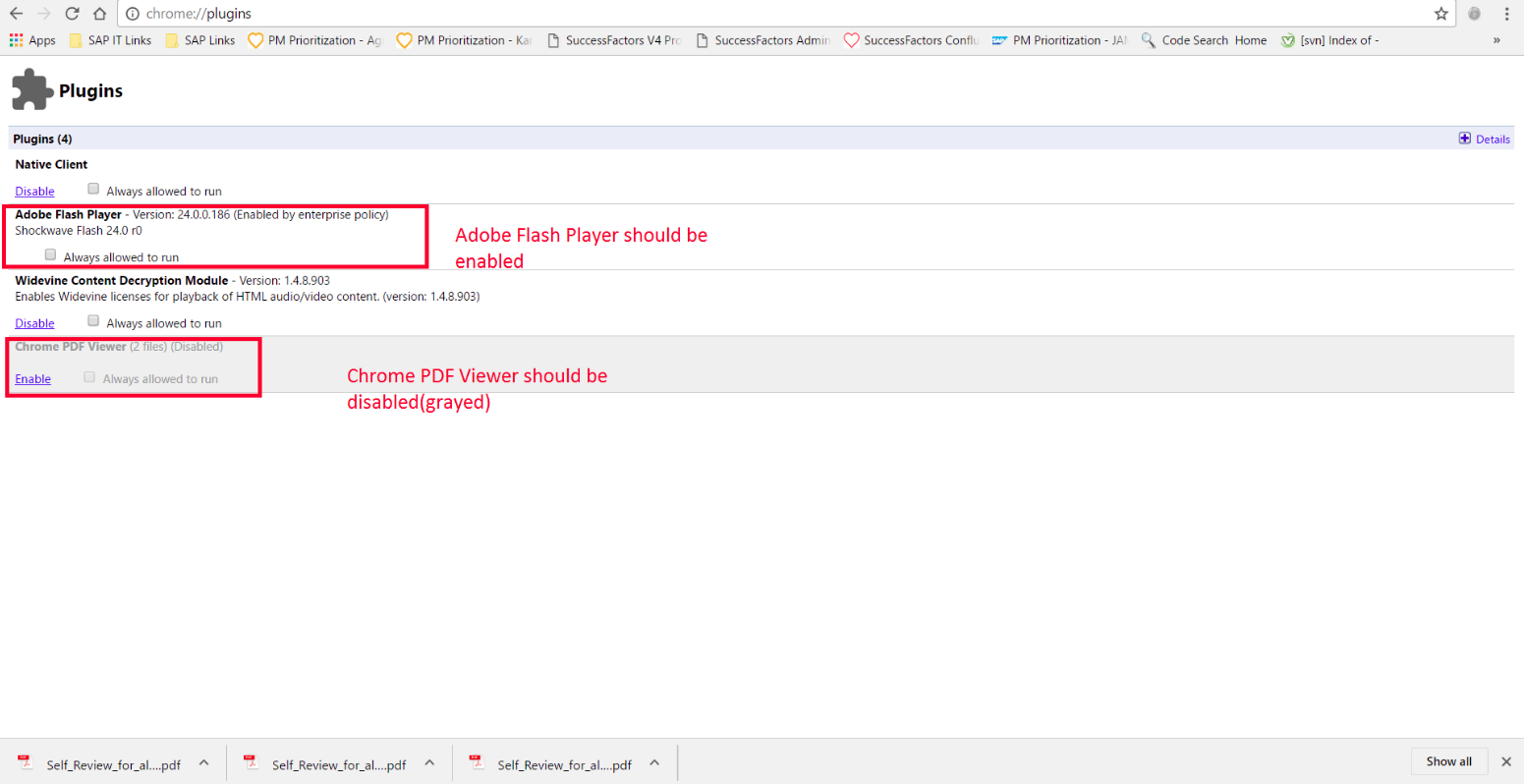Viewport: 1525px width, 784px height.
Task: Open the Home page icon
Action: pos(99,14)
